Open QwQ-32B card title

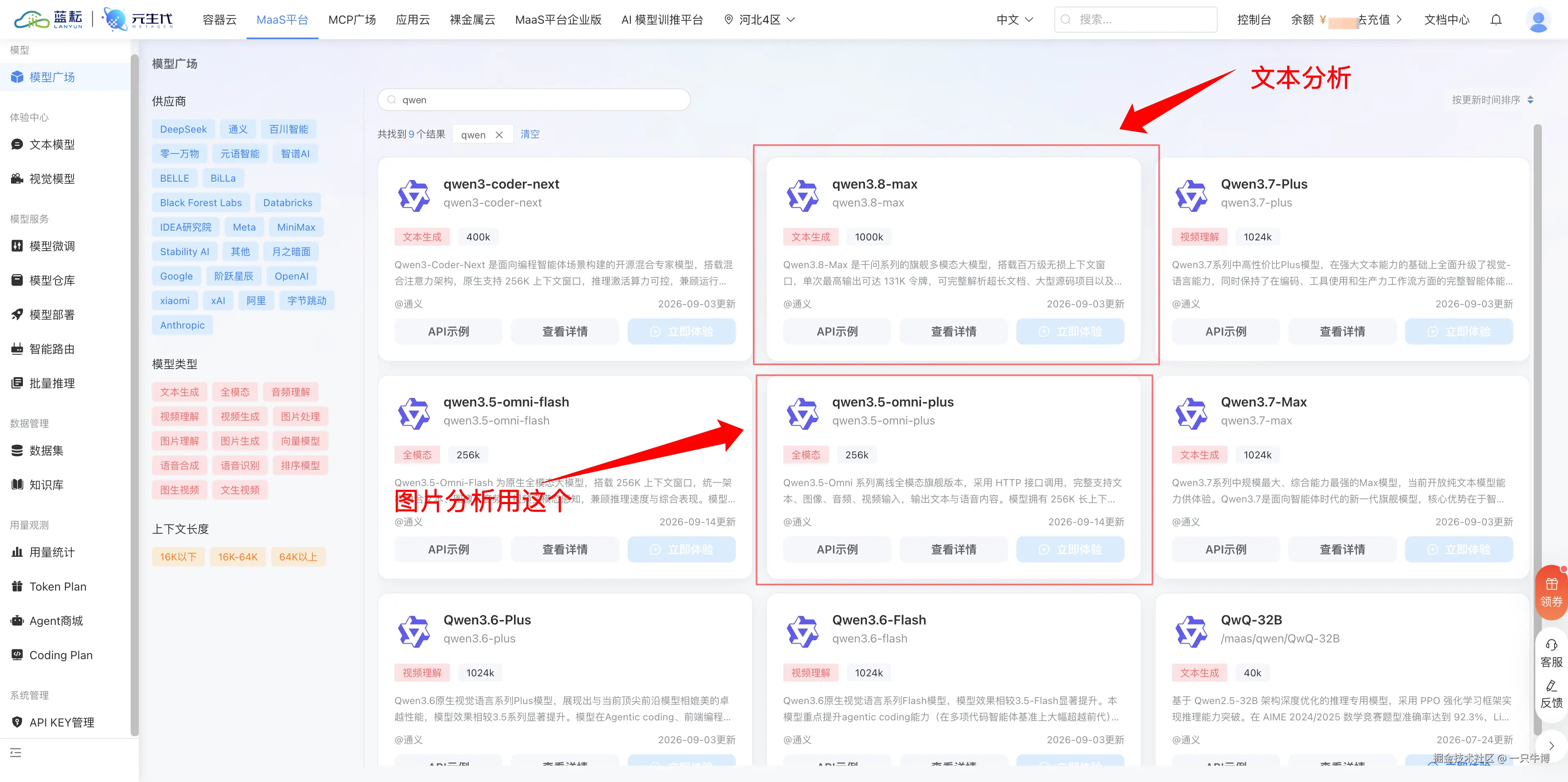(x=1252, y=620)
